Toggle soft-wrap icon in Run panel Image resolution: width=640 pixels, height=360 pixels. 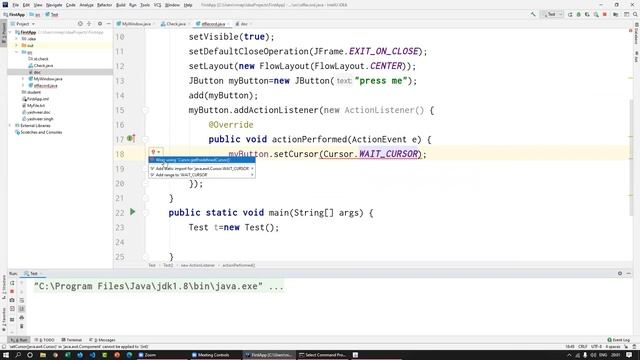22,300
